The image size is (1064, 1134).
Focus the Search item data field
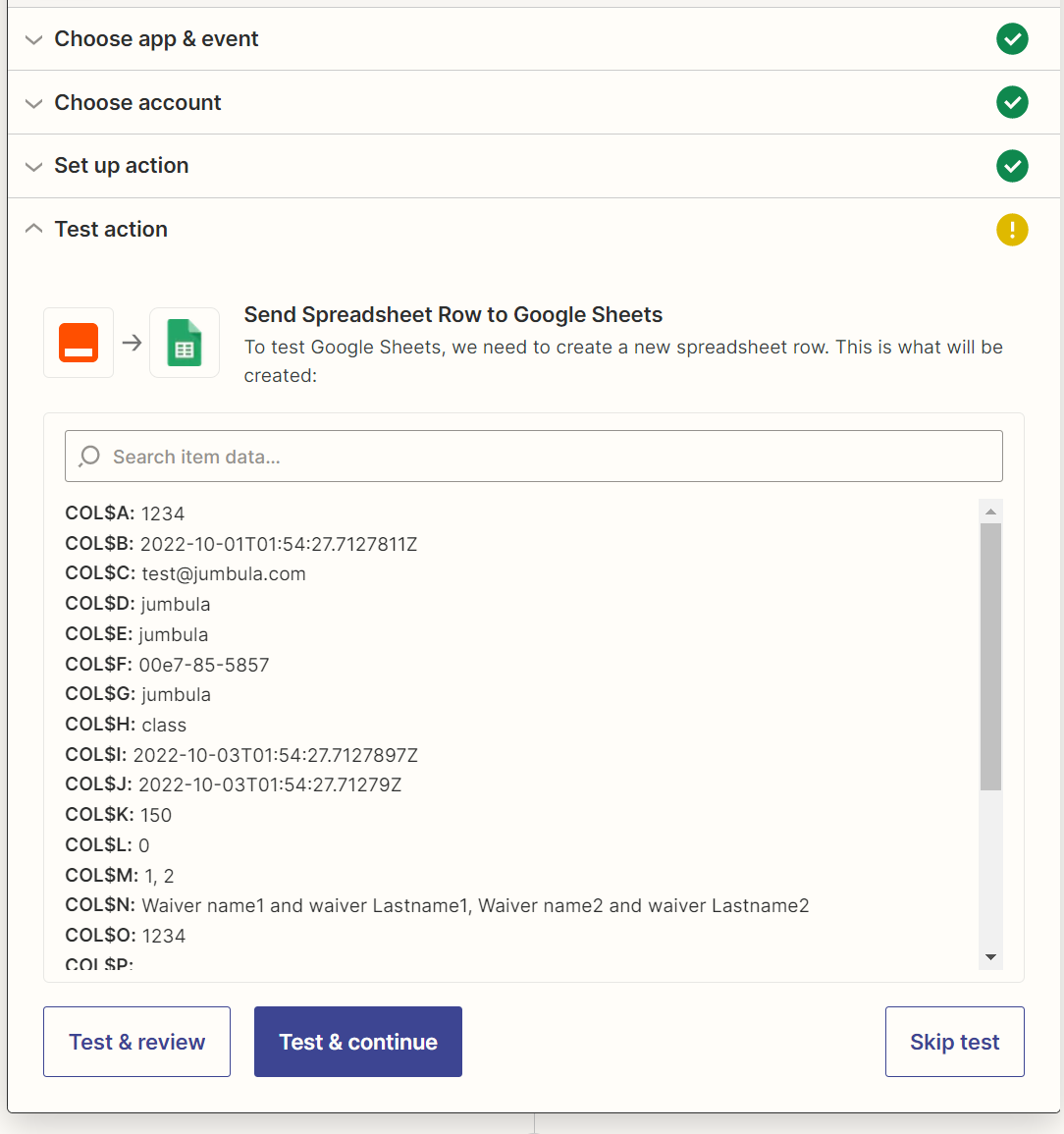coord(533,457)
